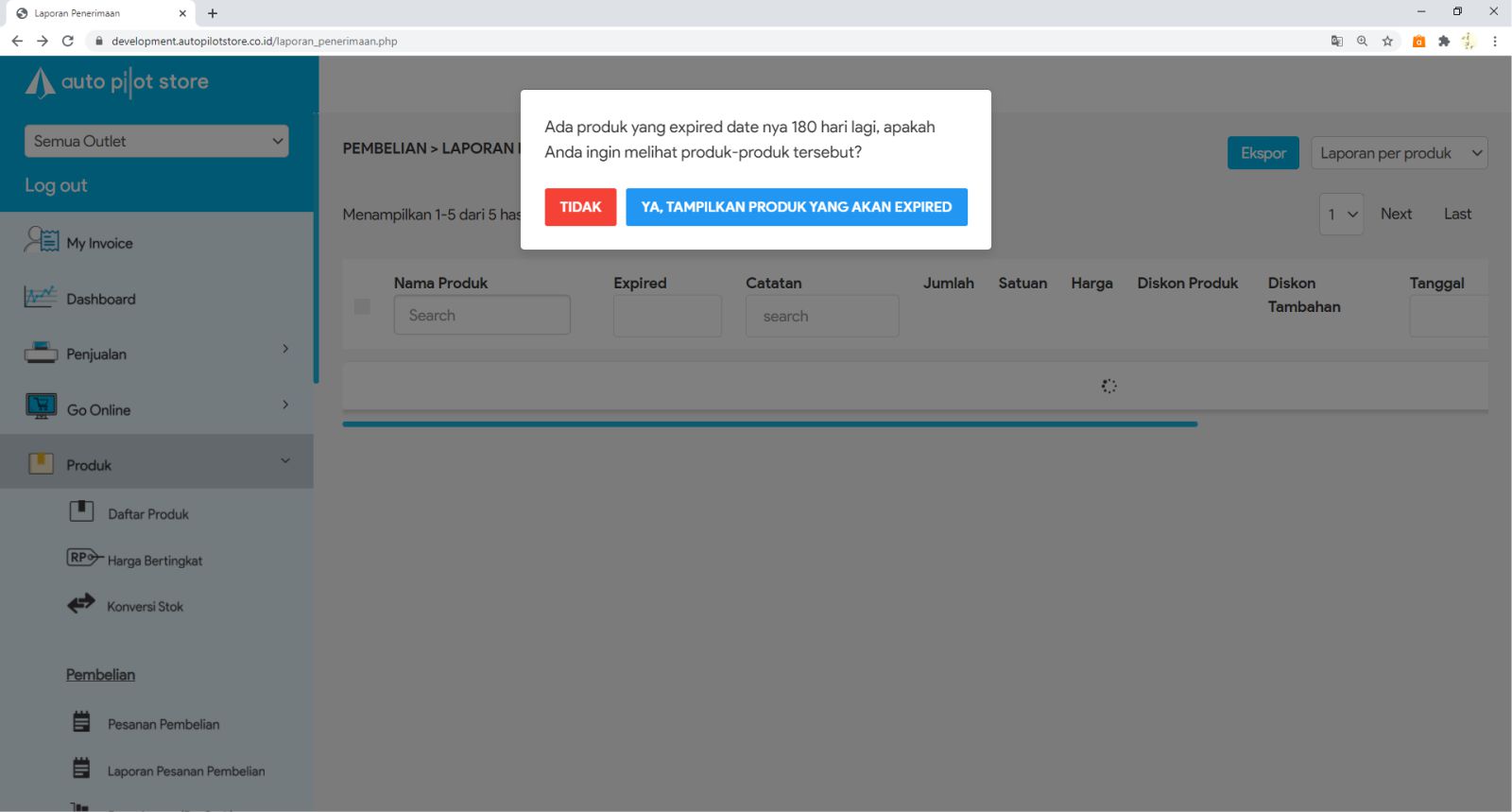Open the Dashboard chart icon

[x=41, y=297]
